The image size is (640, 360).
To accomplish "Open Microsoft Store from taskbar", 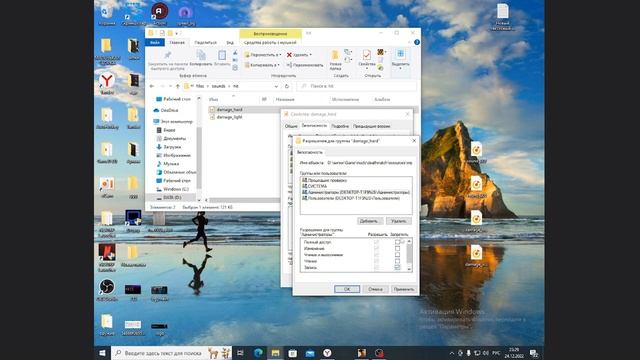I will coord(293,353).
